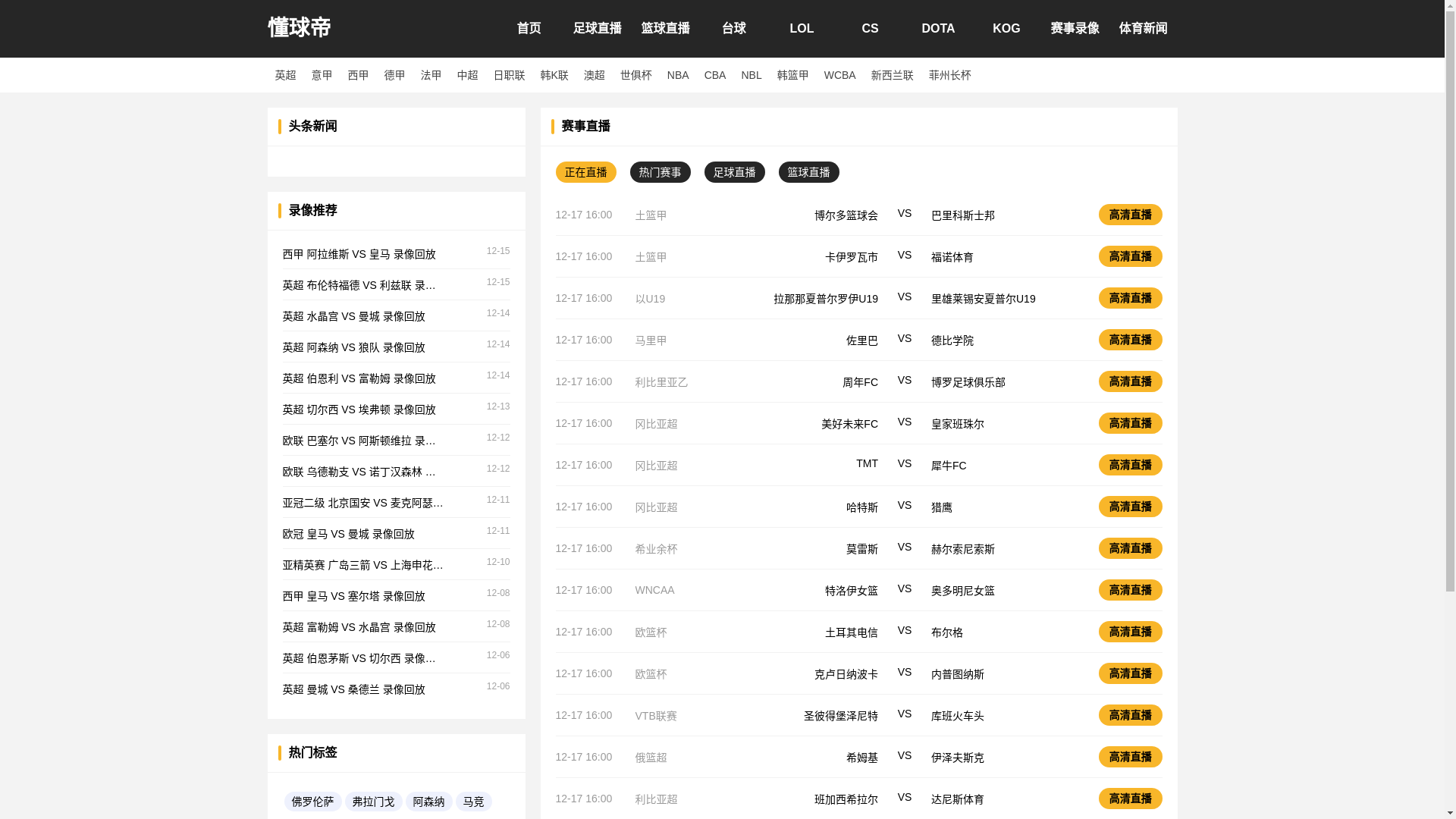Select the 菲州长杯 league link
The image size is (1456, 819).
[x=949, y=75]
